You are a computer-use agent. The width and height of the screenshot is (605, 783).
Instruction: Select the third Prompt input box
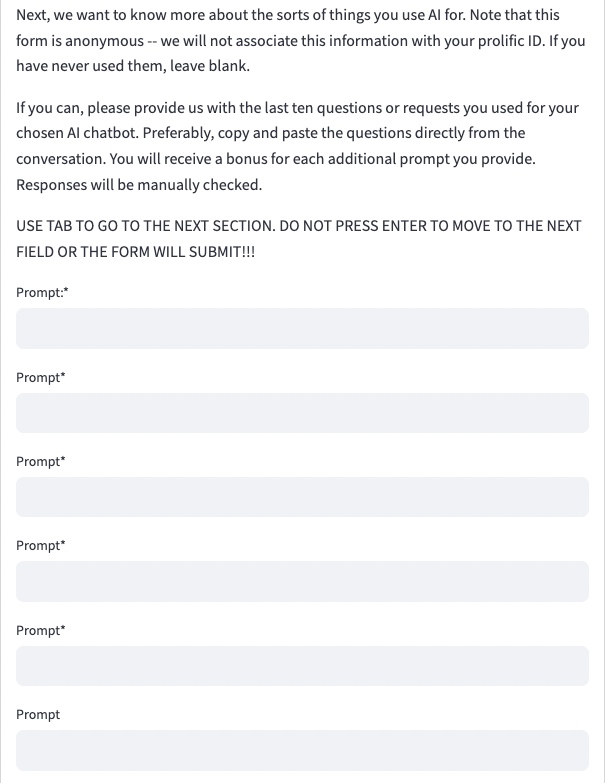[x=302, y=497]
